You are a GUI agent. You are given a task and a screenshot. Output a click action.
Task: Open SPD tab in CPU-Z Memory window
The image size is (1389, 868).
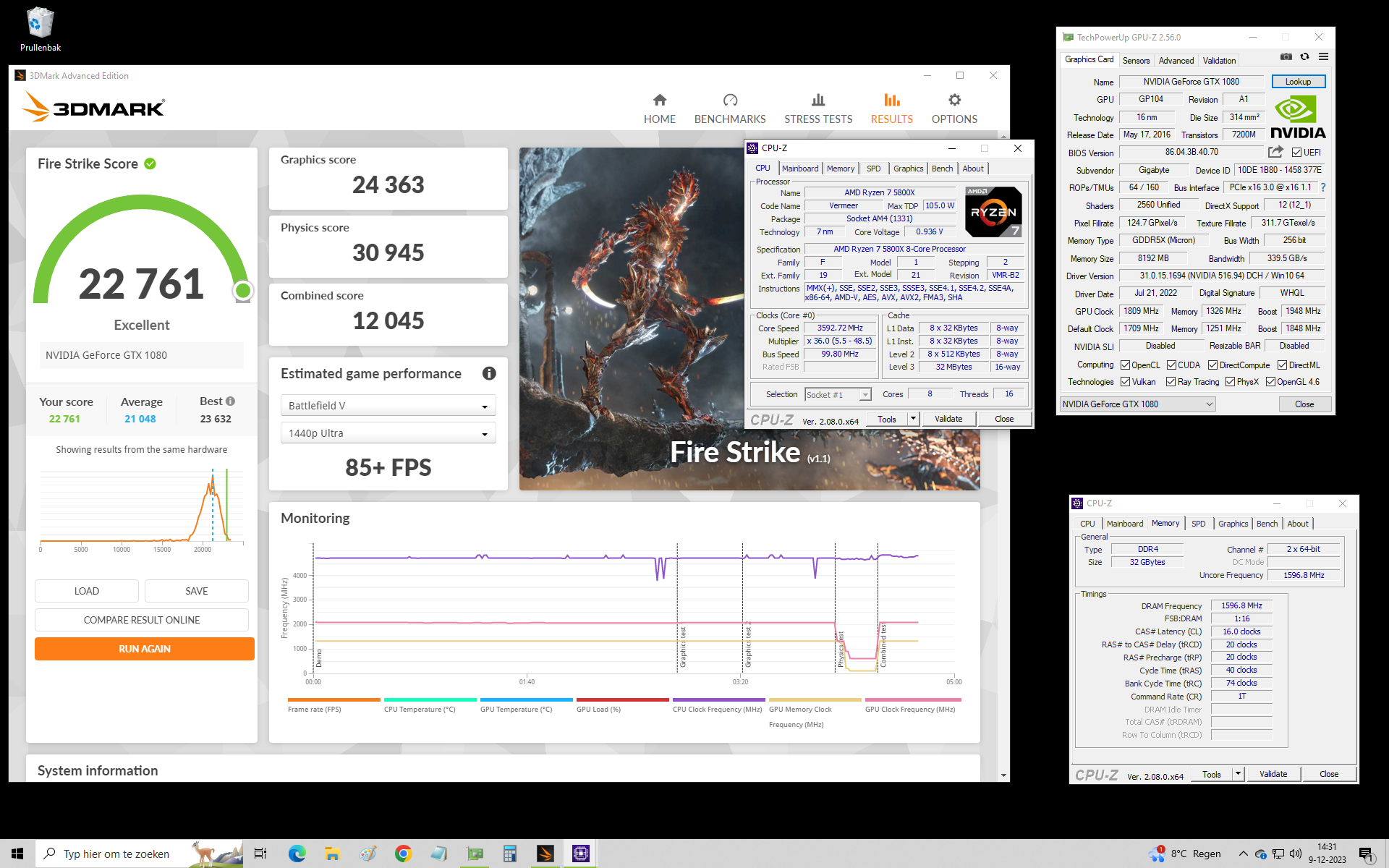coord(1198,523)
